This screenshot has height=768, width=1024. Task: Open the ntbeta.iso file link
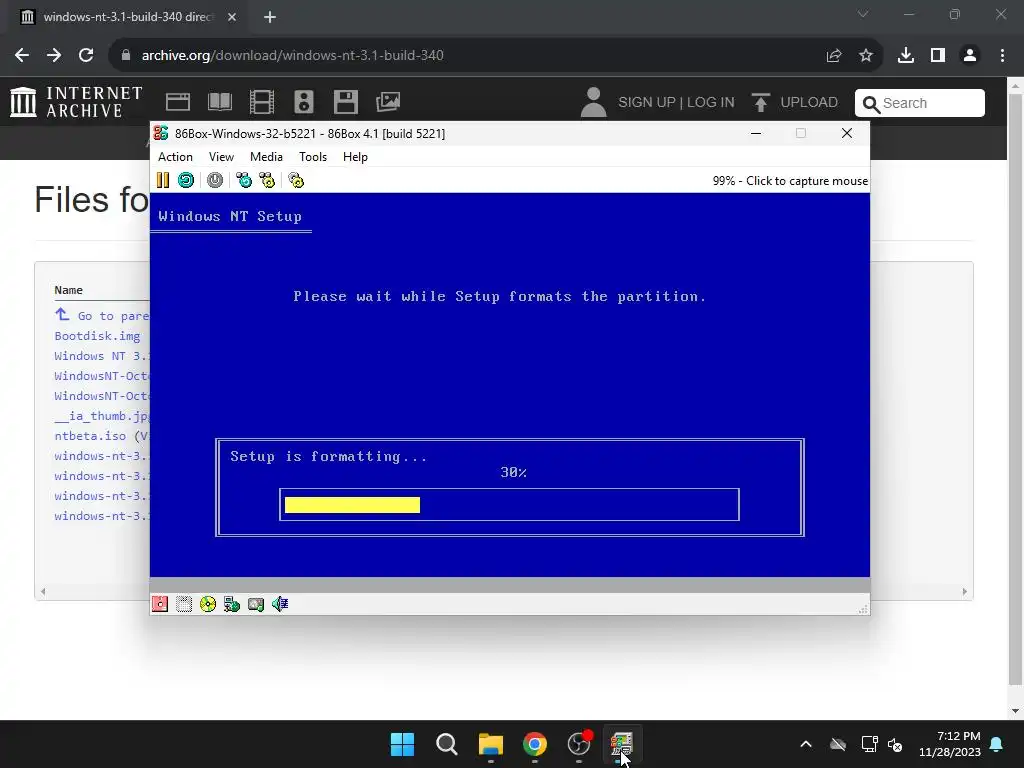(90, 436)
